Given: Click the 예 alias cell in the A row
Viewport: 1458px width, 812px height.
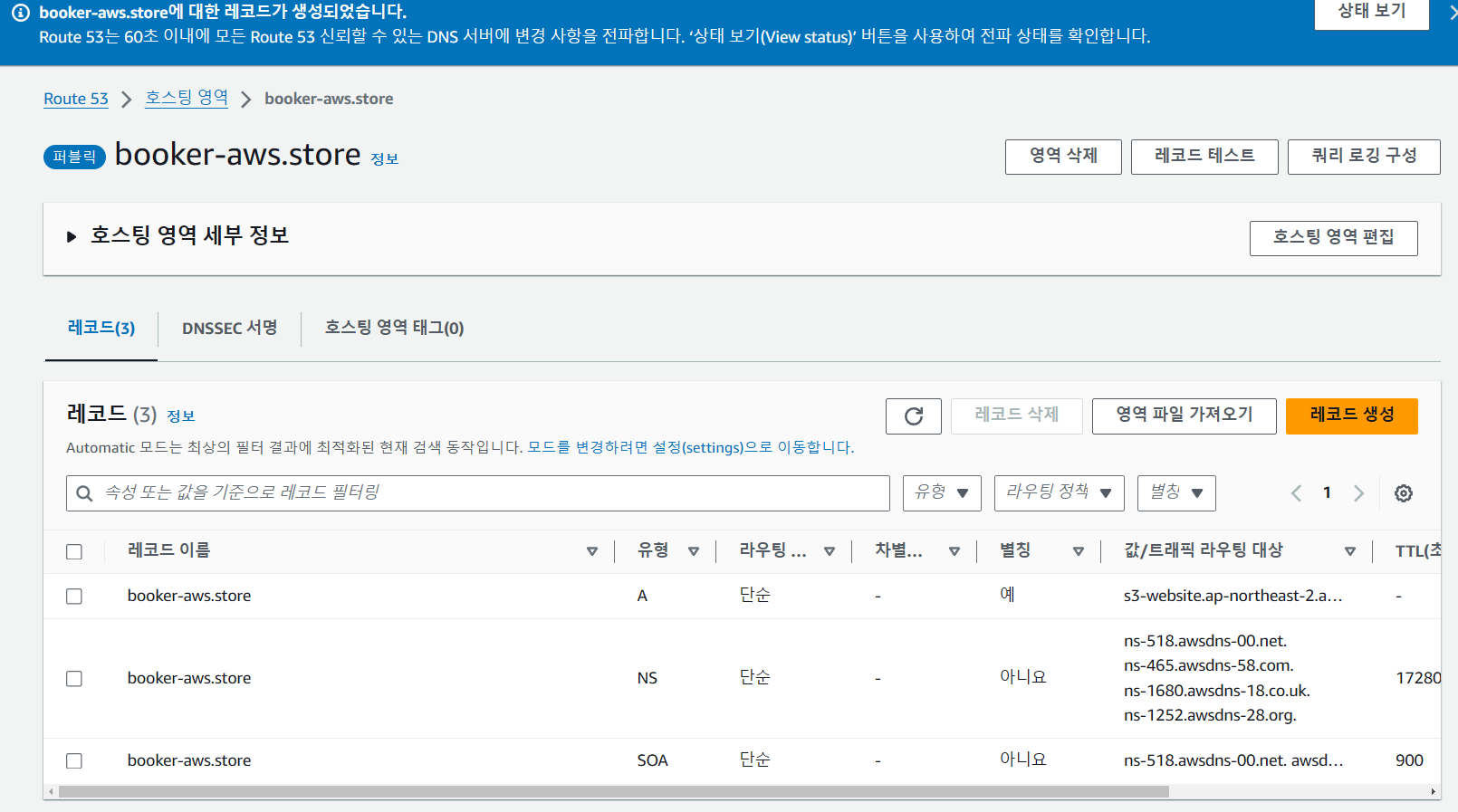Looking at the screenshot, I should click(1007, 595).
